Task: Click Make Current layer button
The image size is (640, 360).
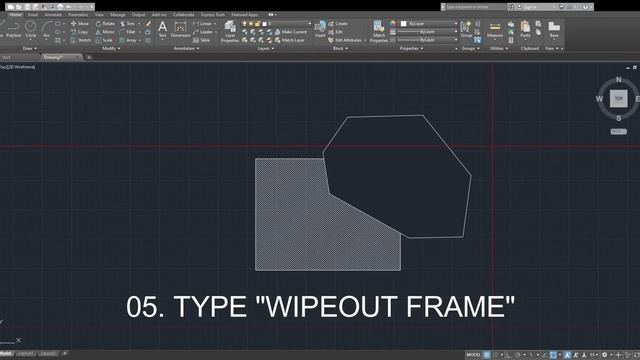Action: point(291,32)
